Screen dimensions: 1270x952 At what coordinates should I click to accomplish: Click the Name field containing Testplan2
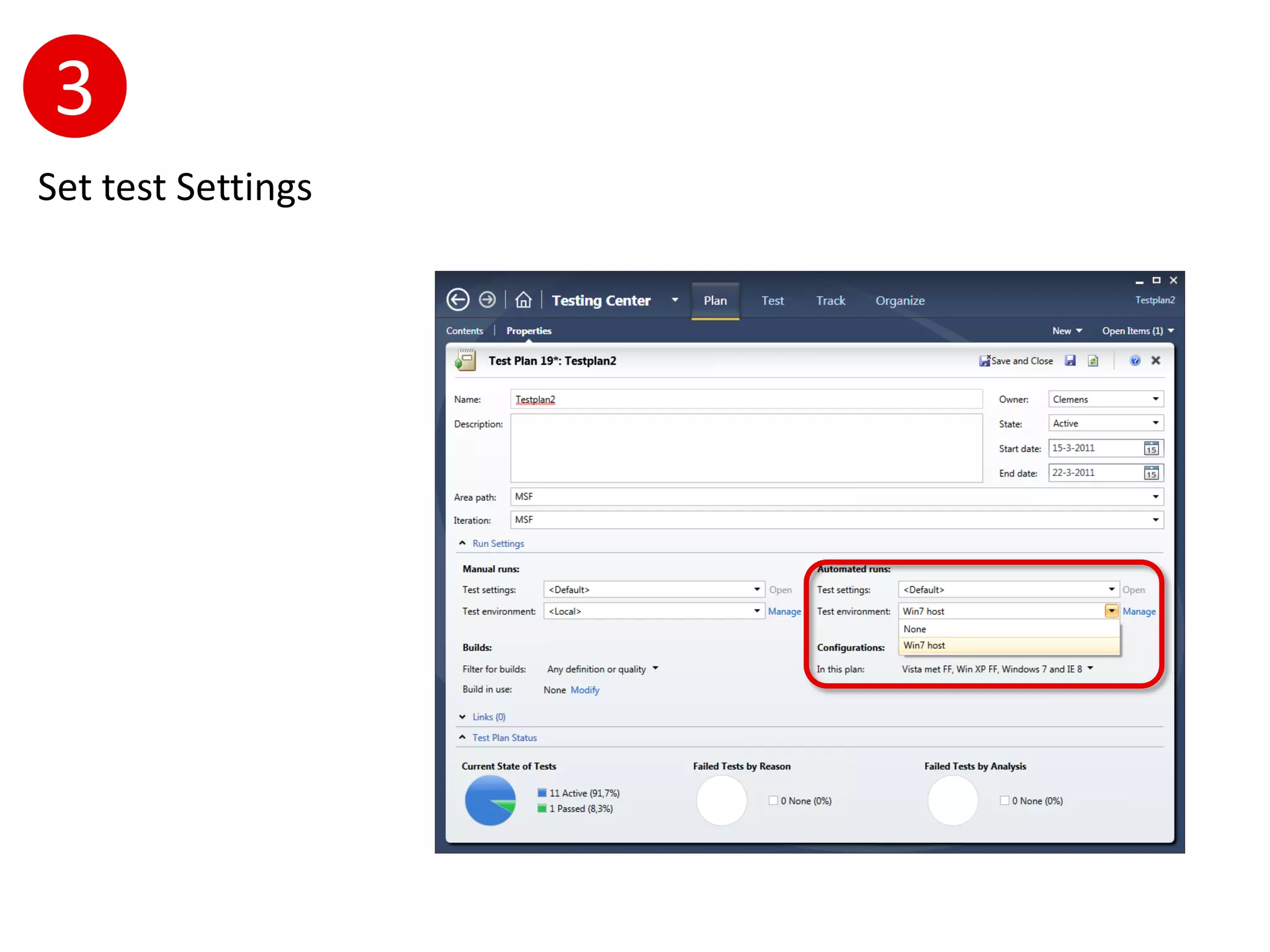tap(747, 399)
